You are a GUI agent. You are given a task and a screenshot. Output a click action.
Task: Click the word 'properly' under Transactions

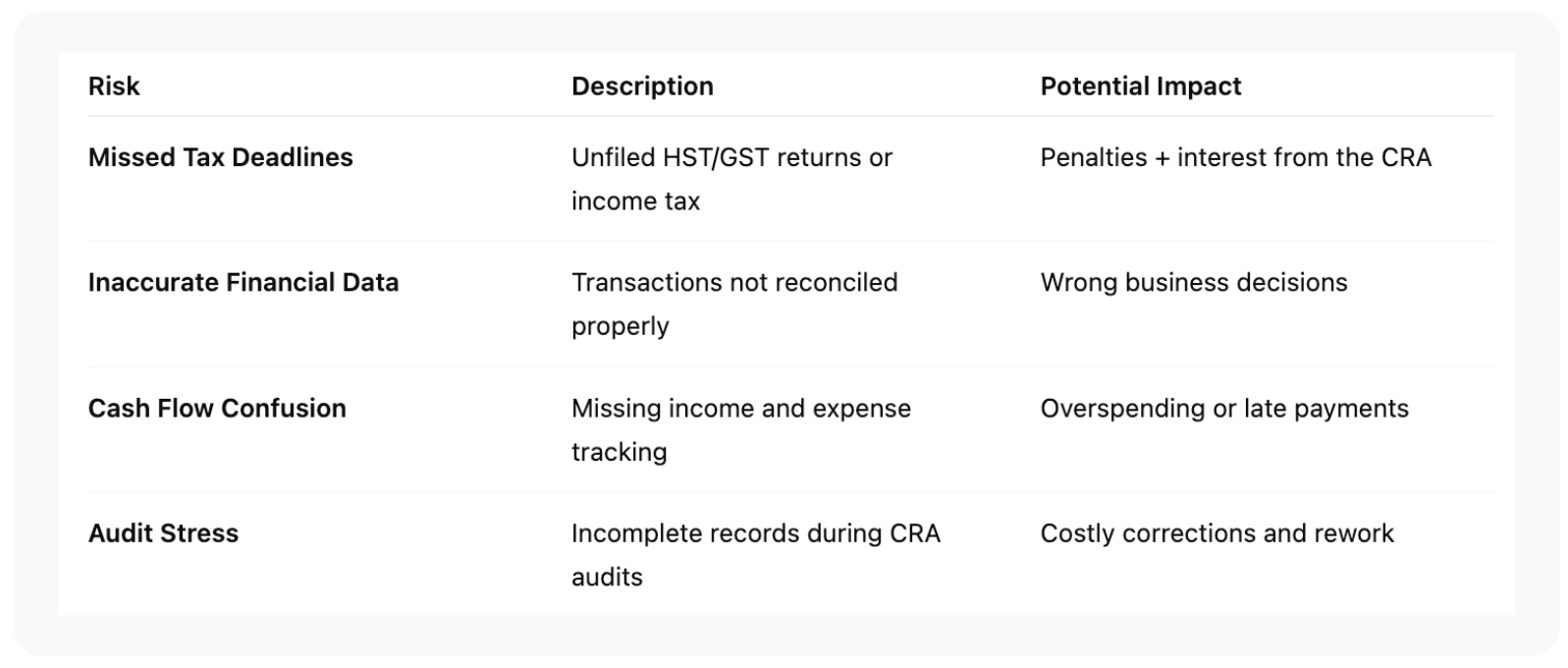click(620, 327)
